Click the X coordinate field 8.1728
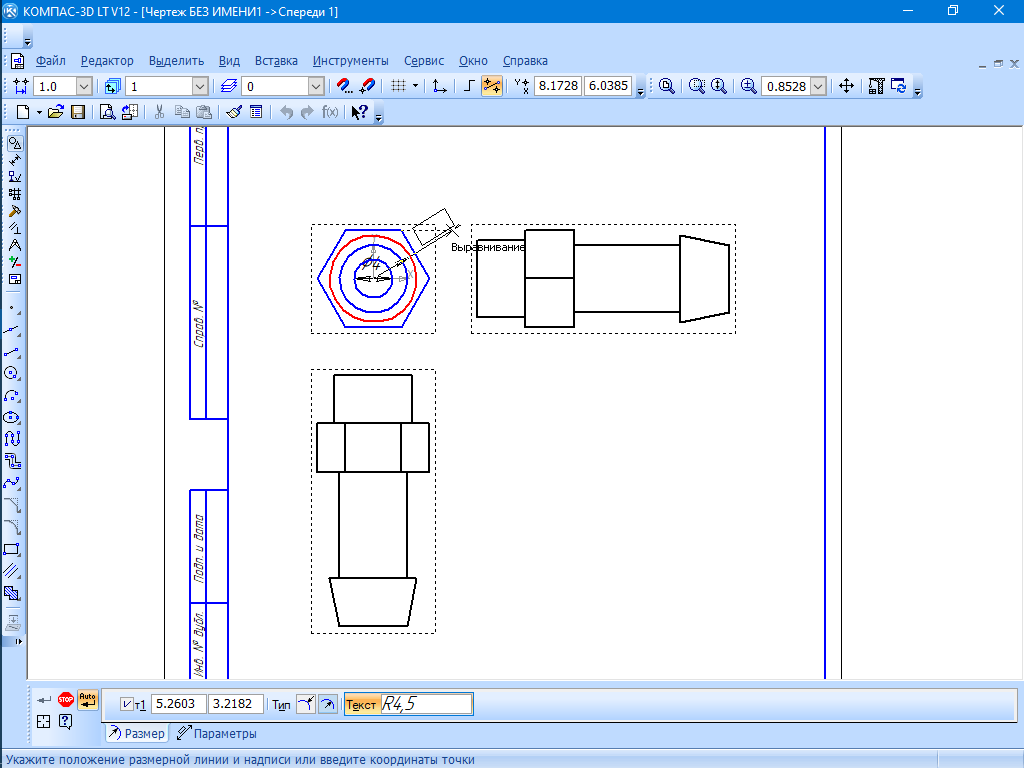 pyautogui.click(x=558, y=86)
